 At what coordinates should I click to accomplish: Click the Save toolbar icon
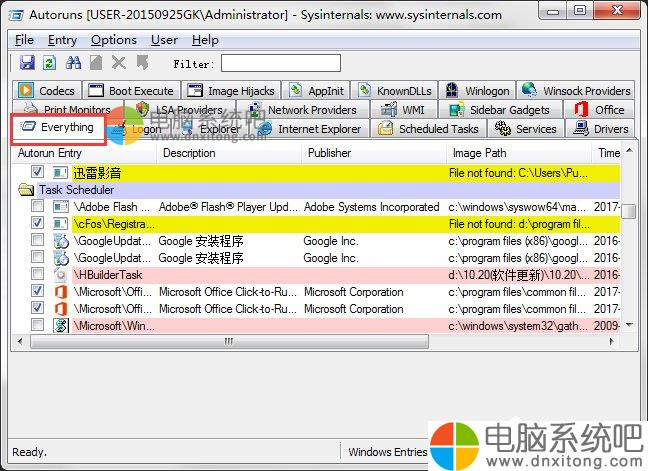pyautogui.click(x=27, y=63)
